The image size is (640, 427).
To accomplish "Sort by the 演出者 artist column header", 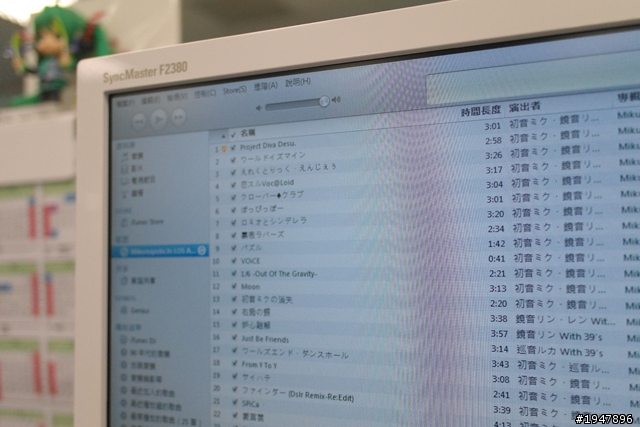I will click(524, 107).
